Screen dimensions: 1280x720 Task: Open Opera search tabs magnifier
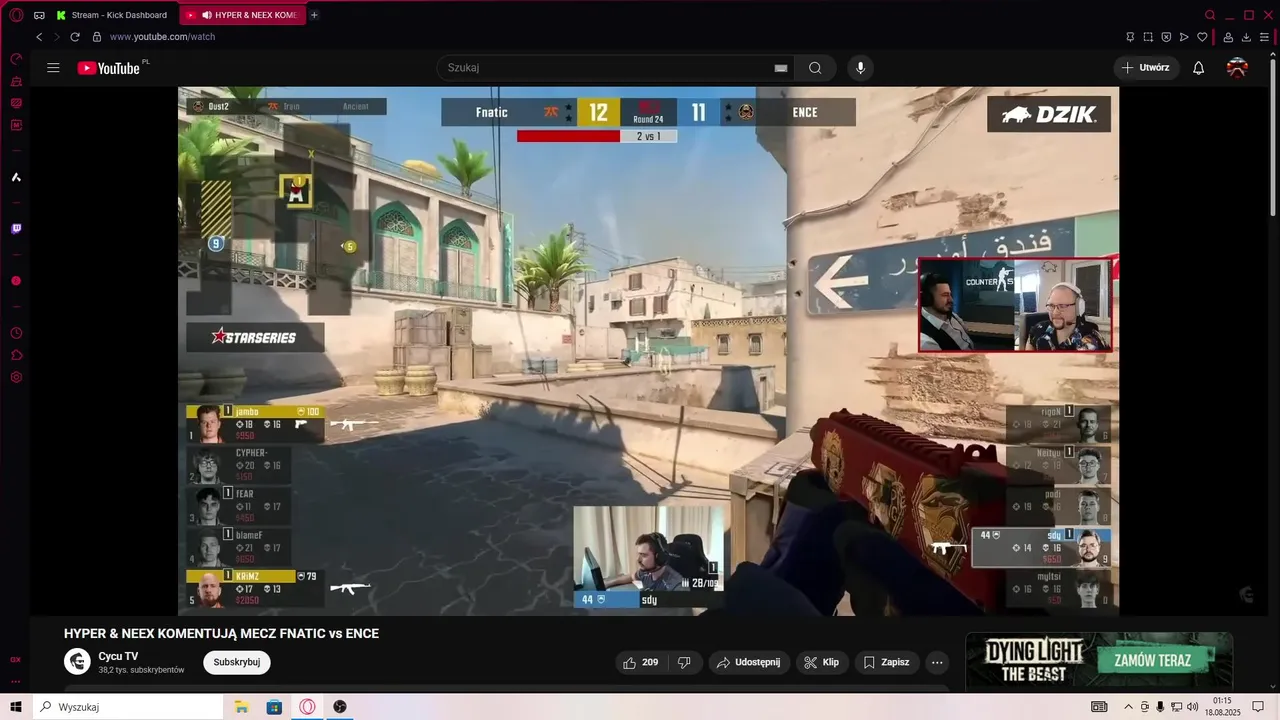(1210, 15)
